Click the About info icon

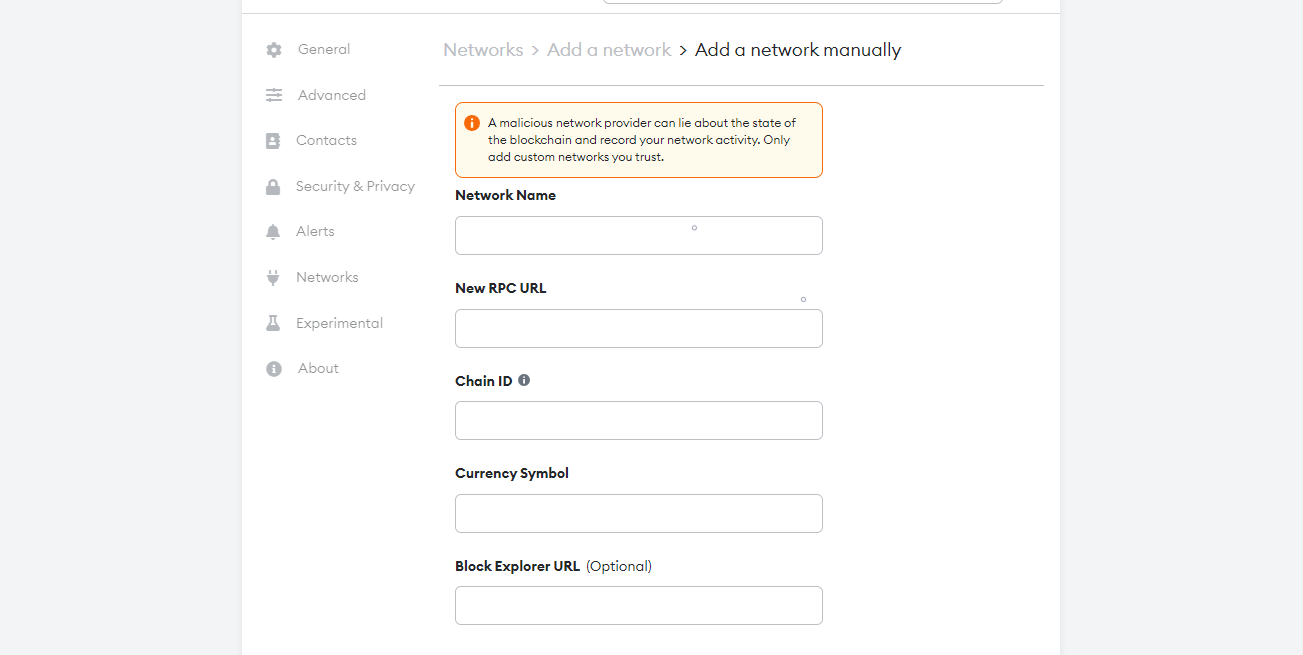point(274,369)
